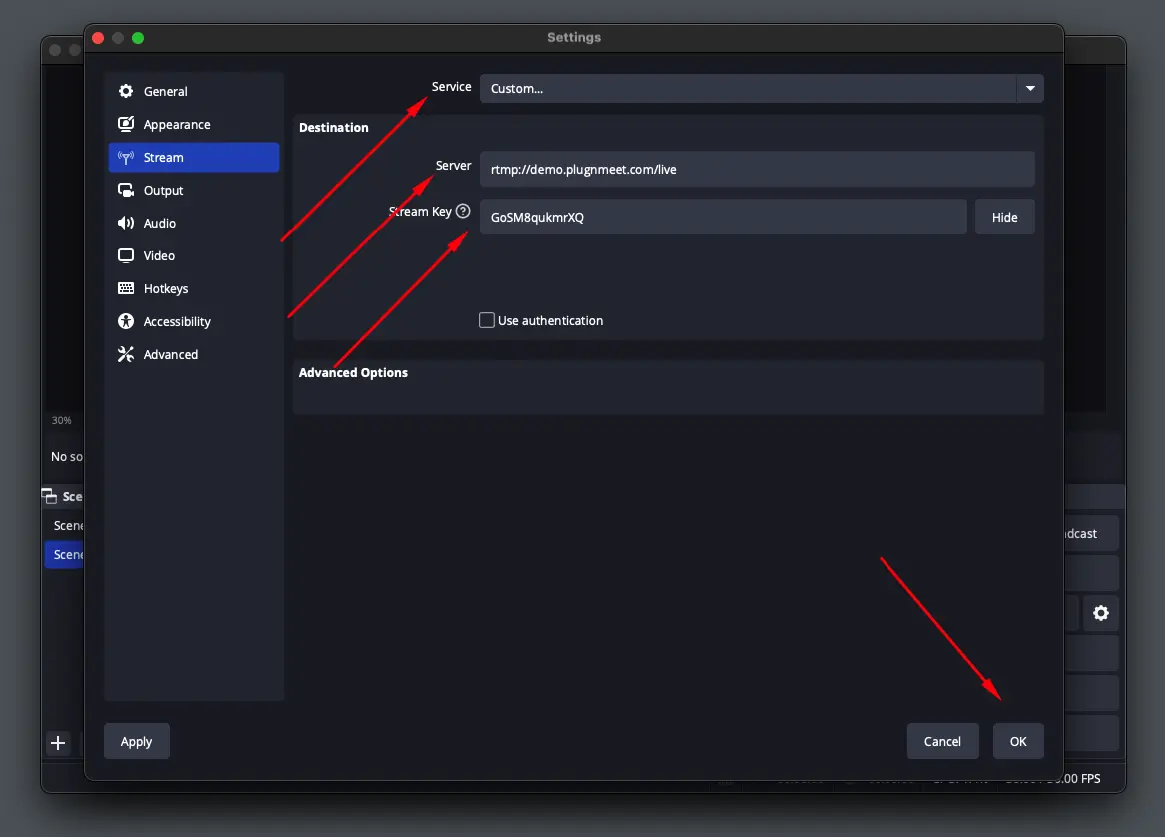Highlight the Stream settings tab

(193, 157)
